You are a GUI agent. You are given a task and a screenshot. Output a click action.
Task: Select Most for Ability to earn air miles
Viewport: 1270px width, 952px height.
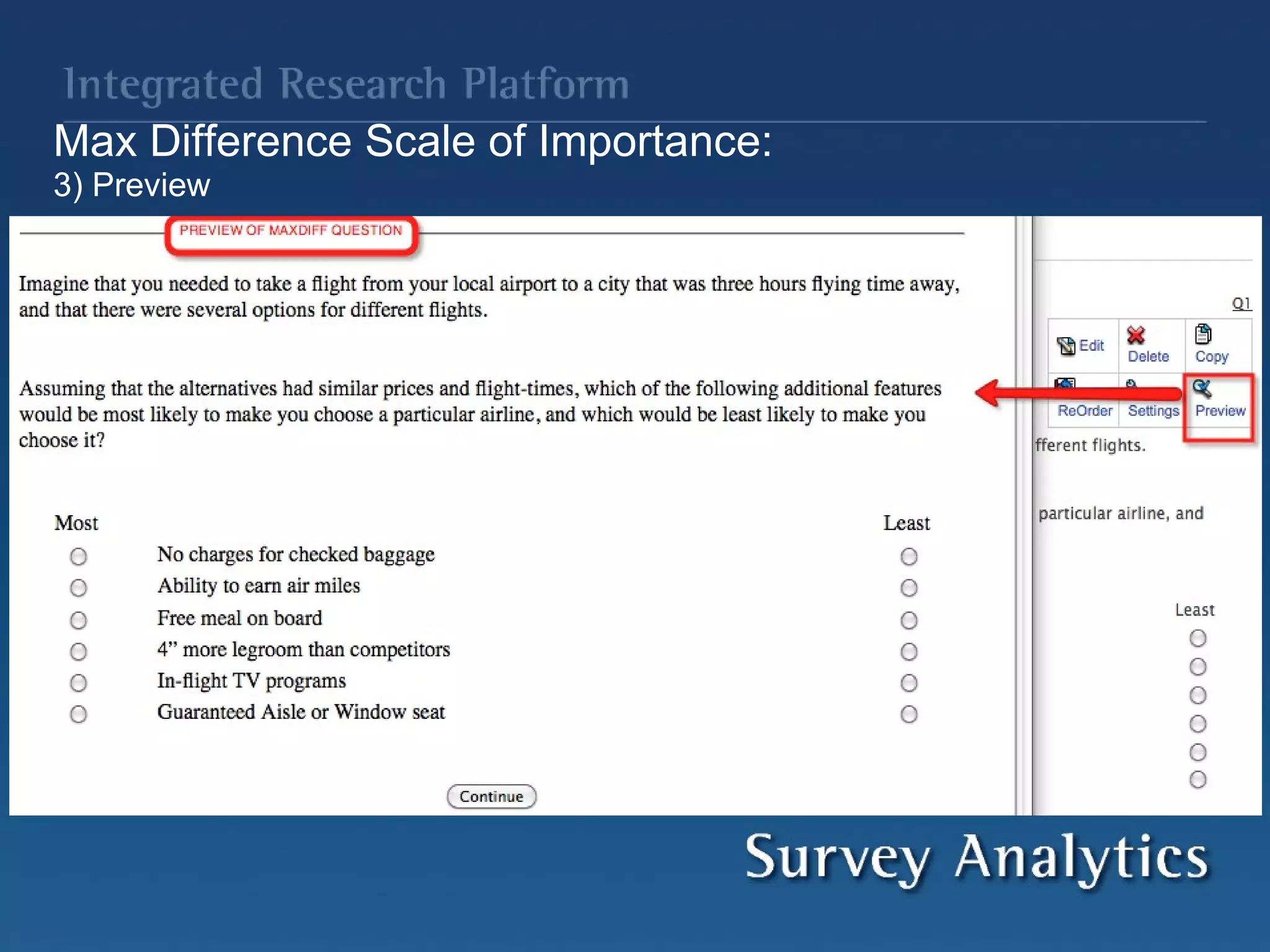(x=78, y=588)
